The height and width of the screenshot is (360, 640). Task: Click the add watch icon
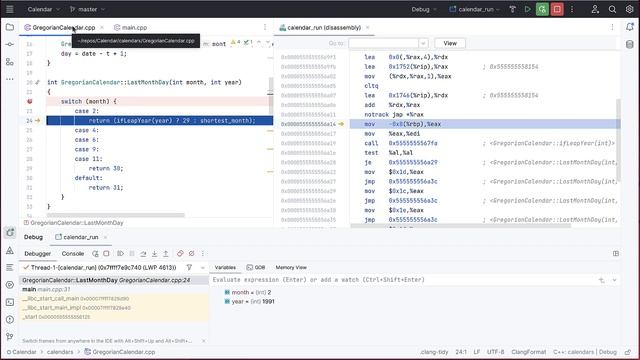602,280
